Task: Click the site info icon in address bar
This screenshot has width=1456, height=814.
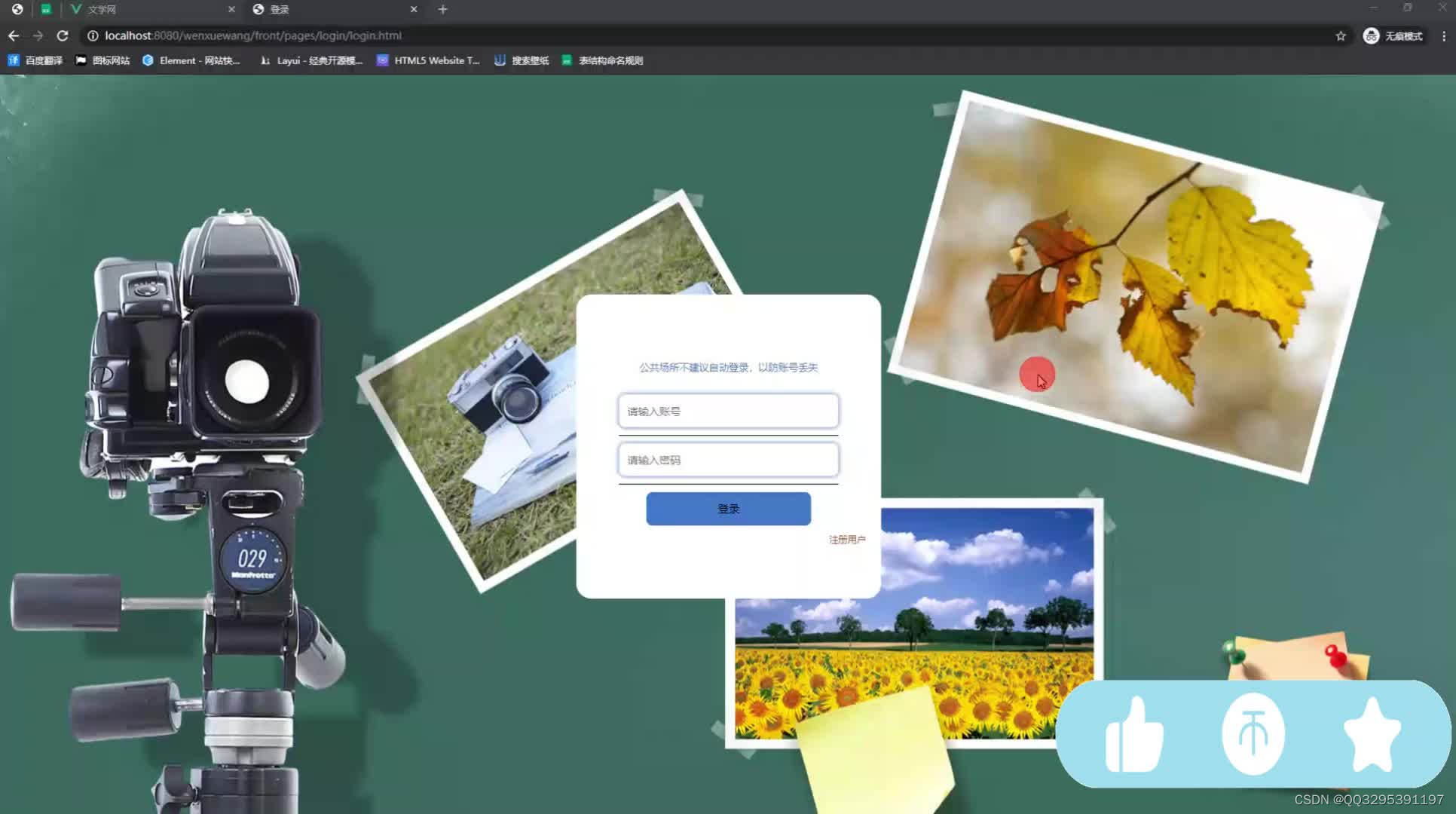Action: pos(93,35)
